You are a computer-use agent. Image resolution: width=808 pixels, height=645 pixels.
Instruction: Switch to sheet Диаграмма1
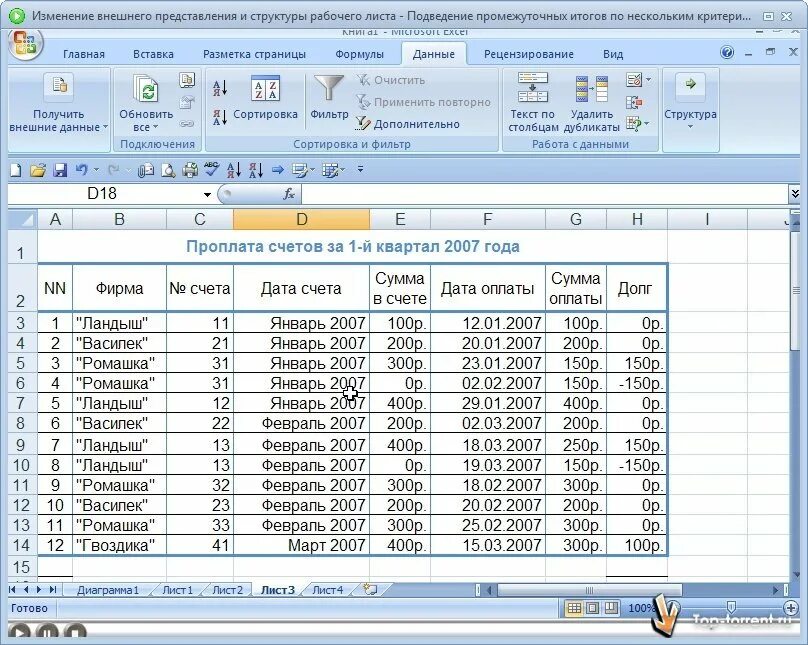[108, 590]
